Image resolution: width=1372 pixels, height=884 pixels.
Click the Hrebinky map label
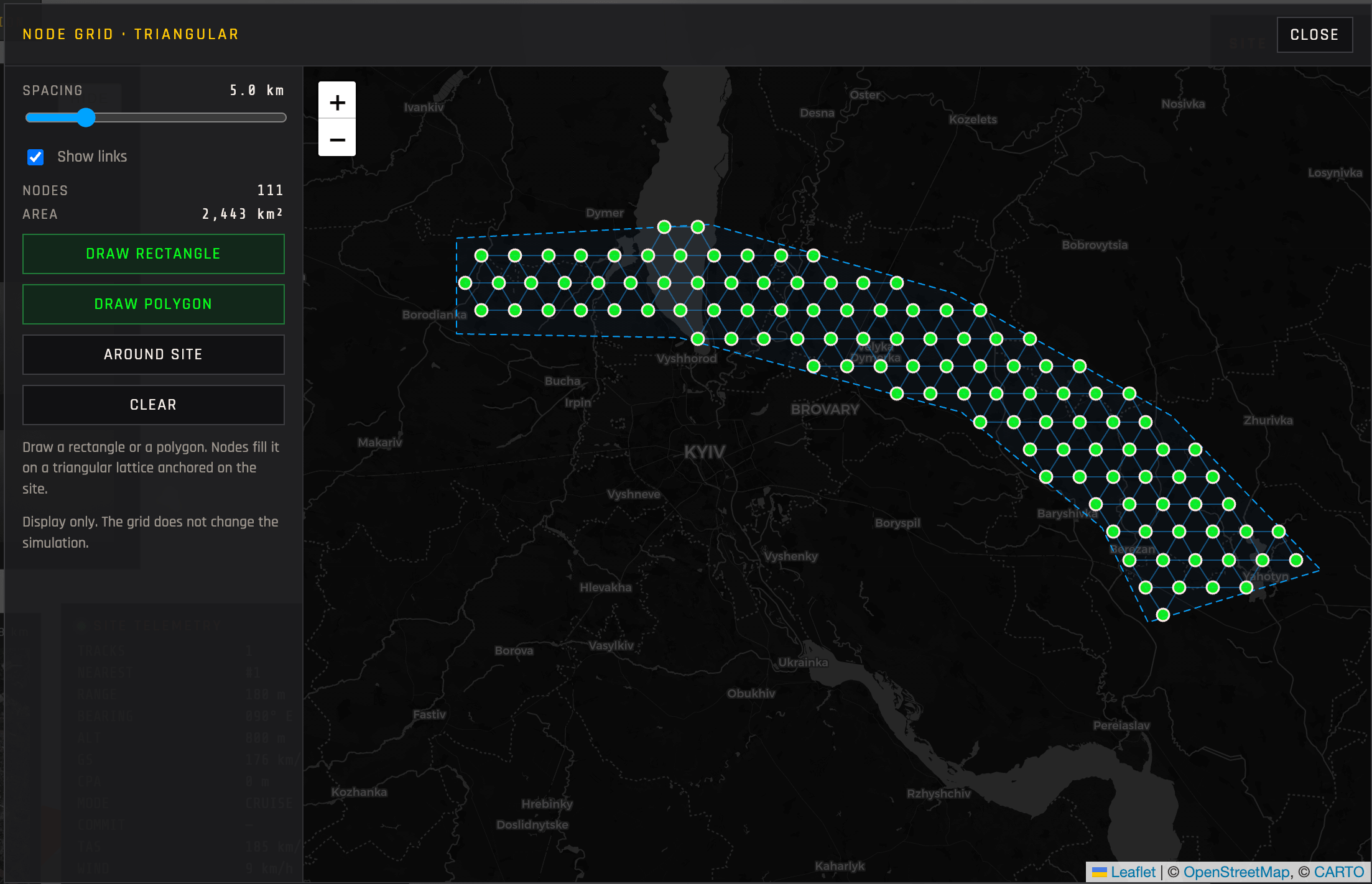tap(547, 804)
